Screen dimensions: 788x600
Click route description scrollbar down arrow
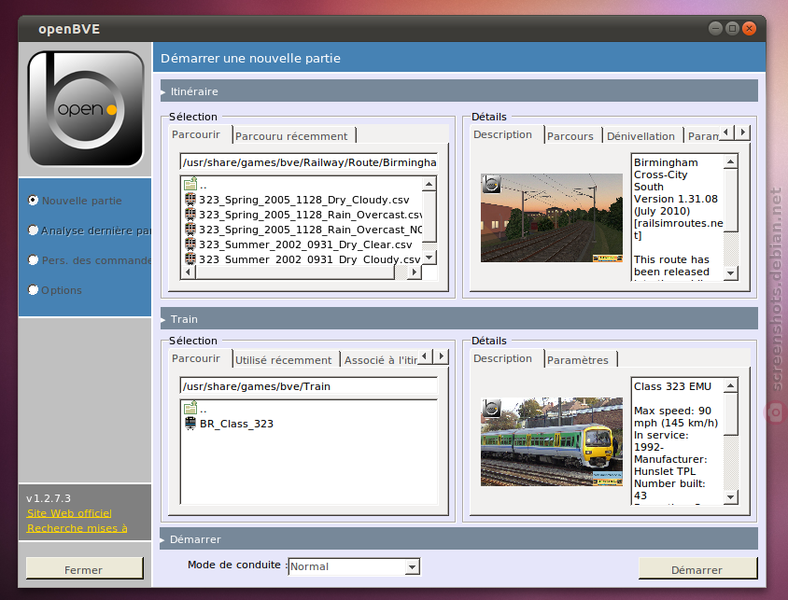coord(731,273)
